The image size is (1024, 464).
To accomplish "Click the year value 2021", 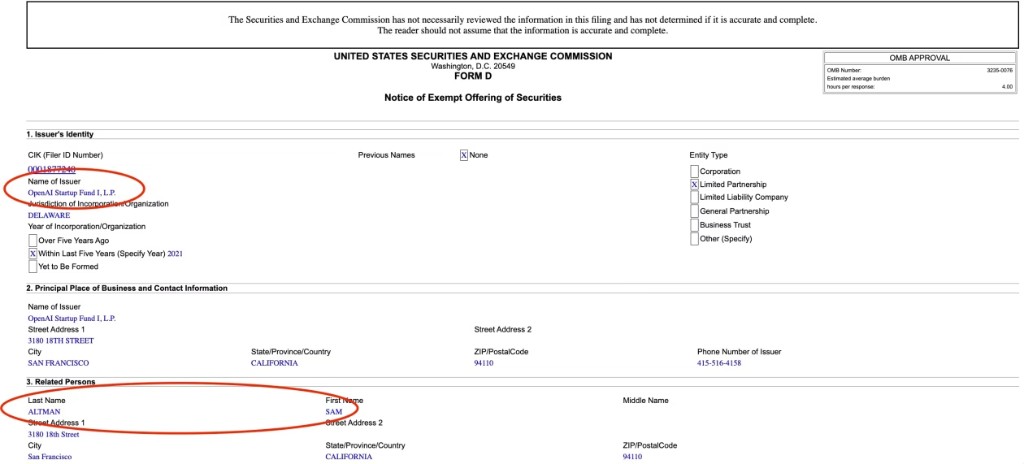I will click(x=175, y=254).
